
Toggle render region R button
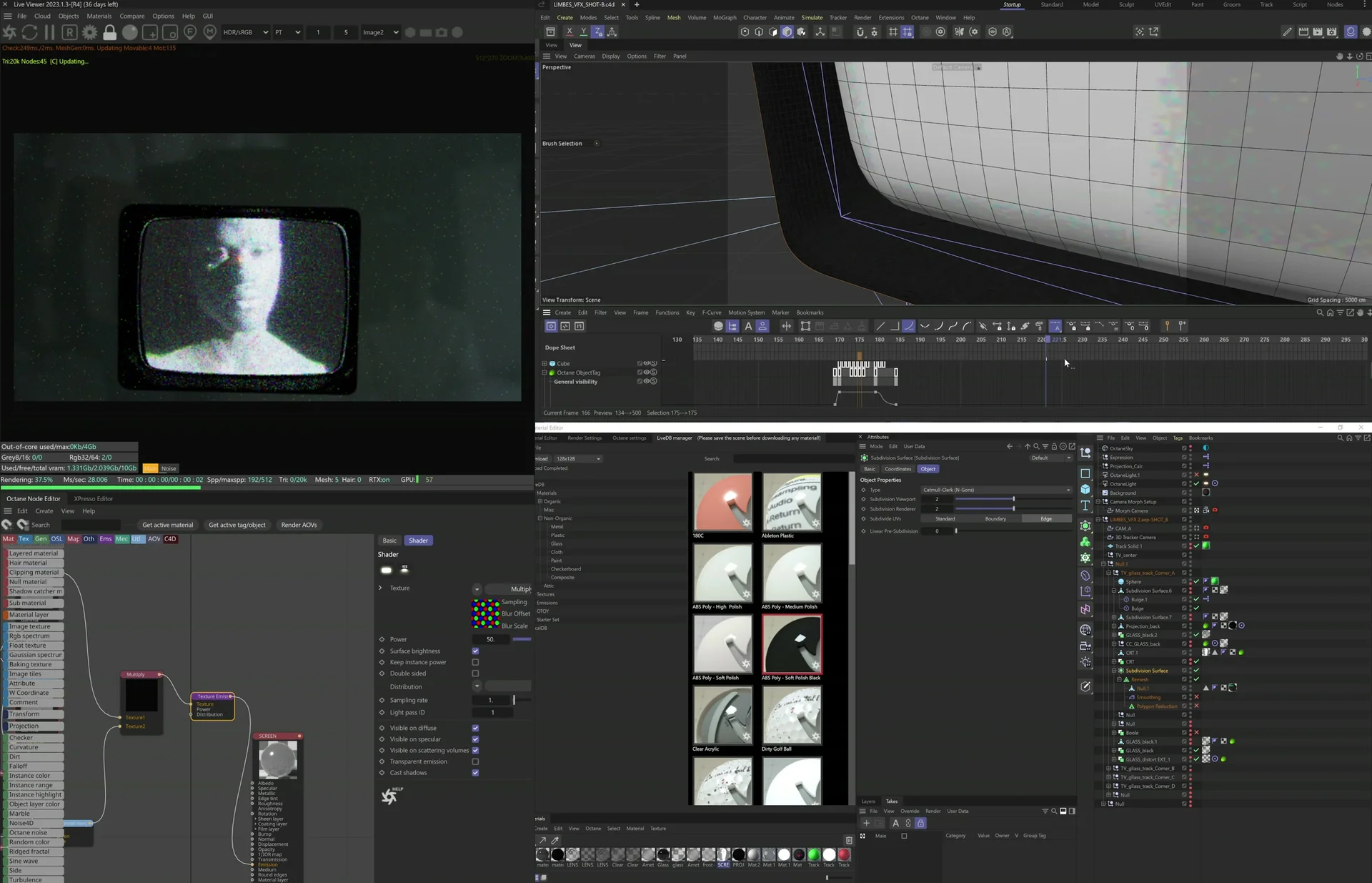coord(69,32)
